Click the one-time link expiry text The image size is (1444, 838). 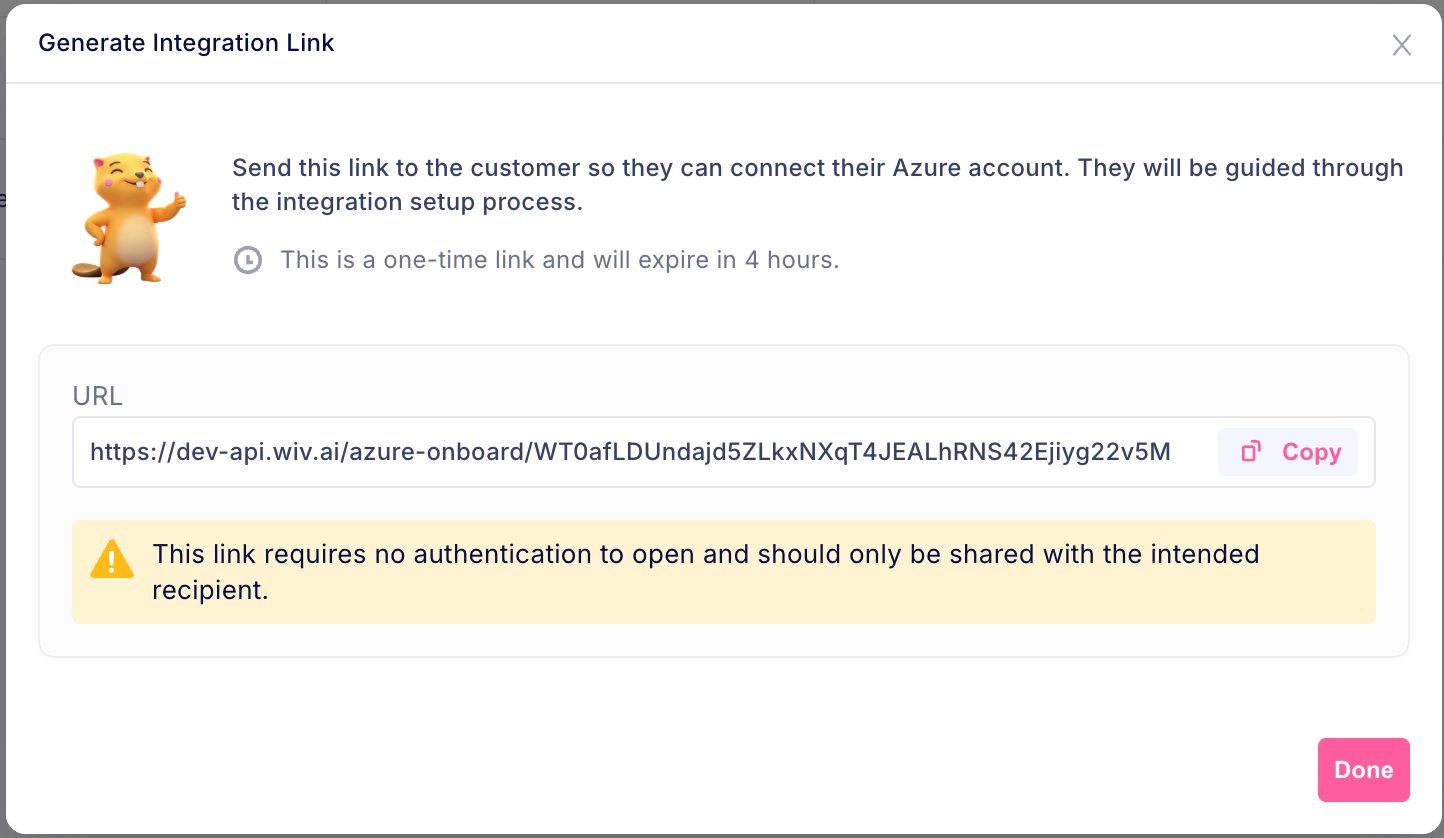(560, 260)
